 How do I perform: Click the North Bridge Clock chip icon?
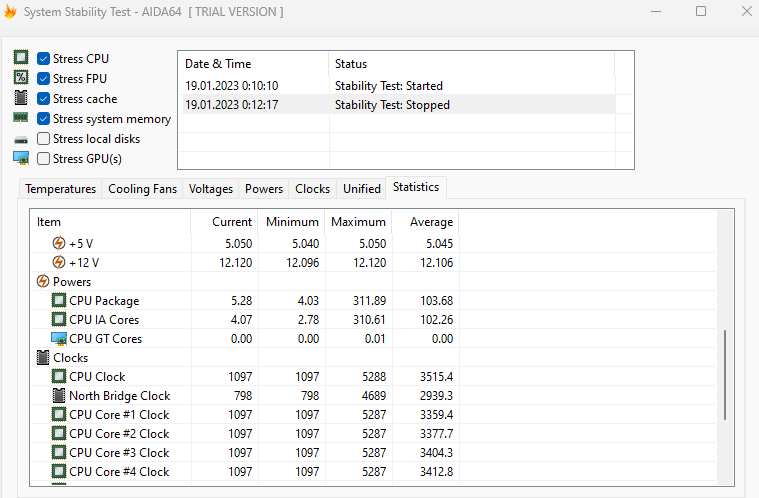59,395
